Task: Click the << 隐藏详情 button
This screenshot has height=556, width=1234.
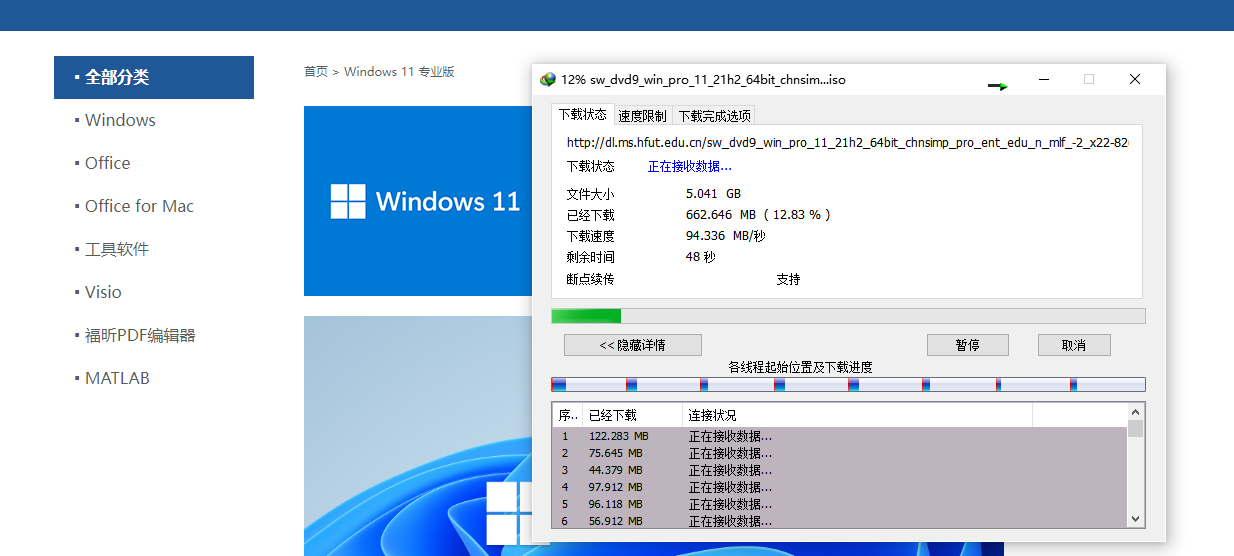Action: (632, 345)
